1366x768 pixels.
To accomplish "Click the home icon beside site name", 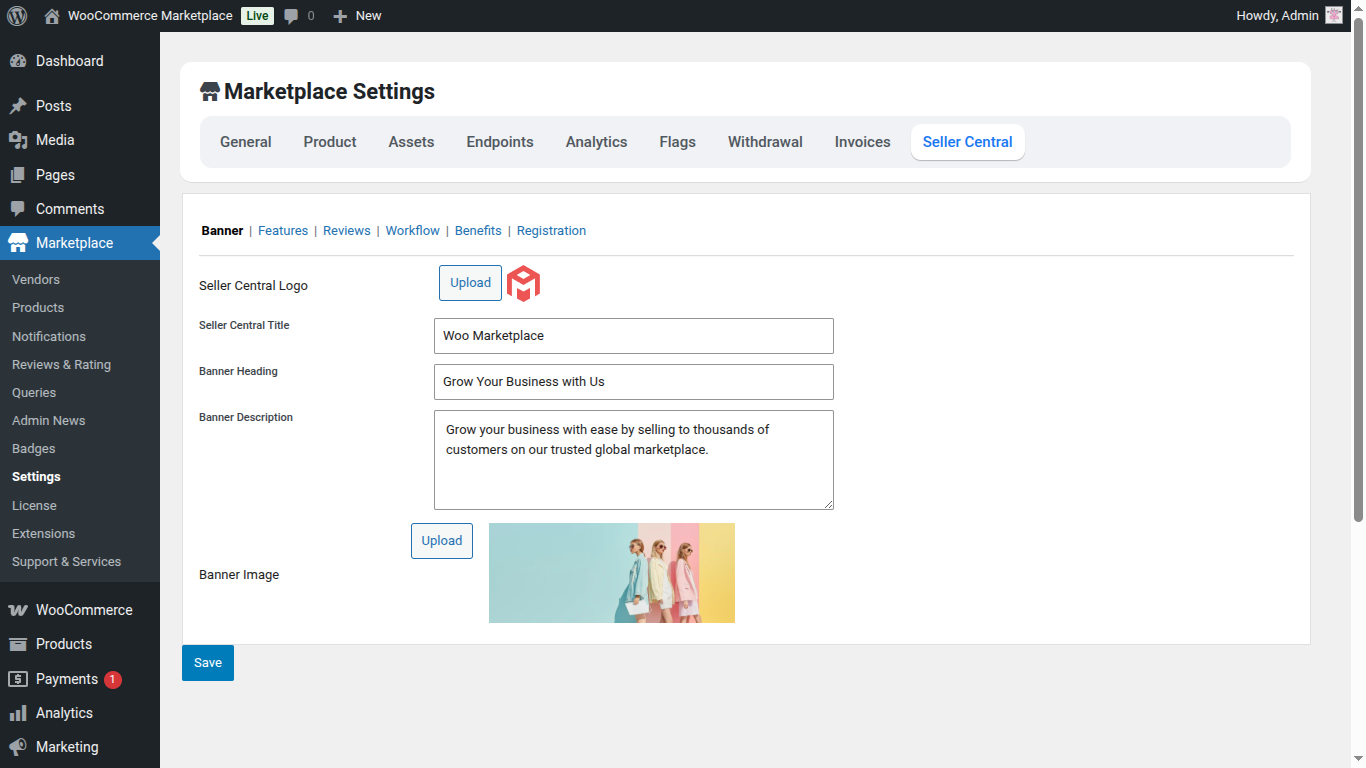I will (52, 16).
